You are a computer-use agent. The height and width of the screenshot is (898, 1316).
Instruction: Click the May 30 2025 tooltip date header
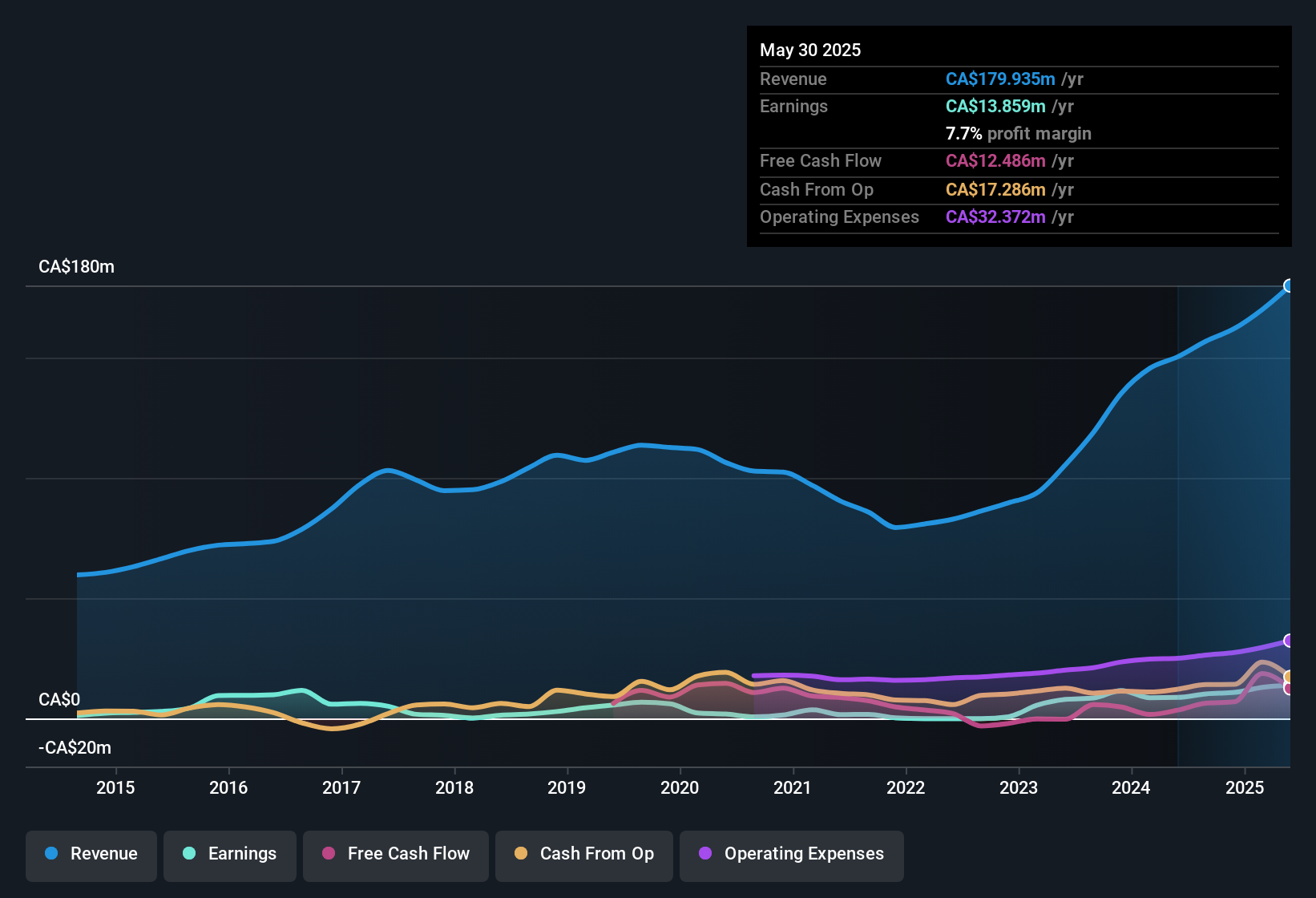point(810,50)
